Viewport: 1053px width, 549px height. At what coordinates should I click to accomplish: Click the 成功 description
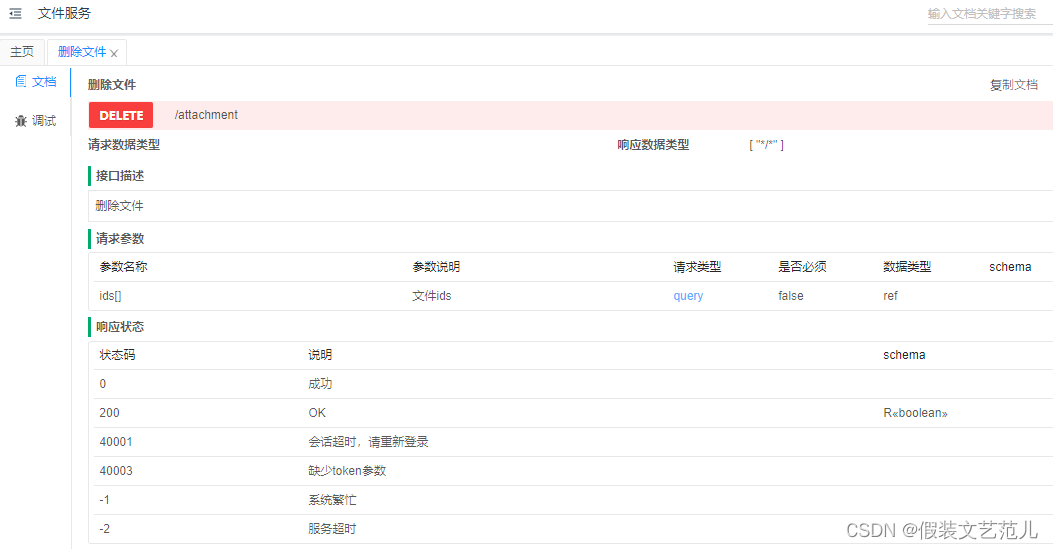320,384
